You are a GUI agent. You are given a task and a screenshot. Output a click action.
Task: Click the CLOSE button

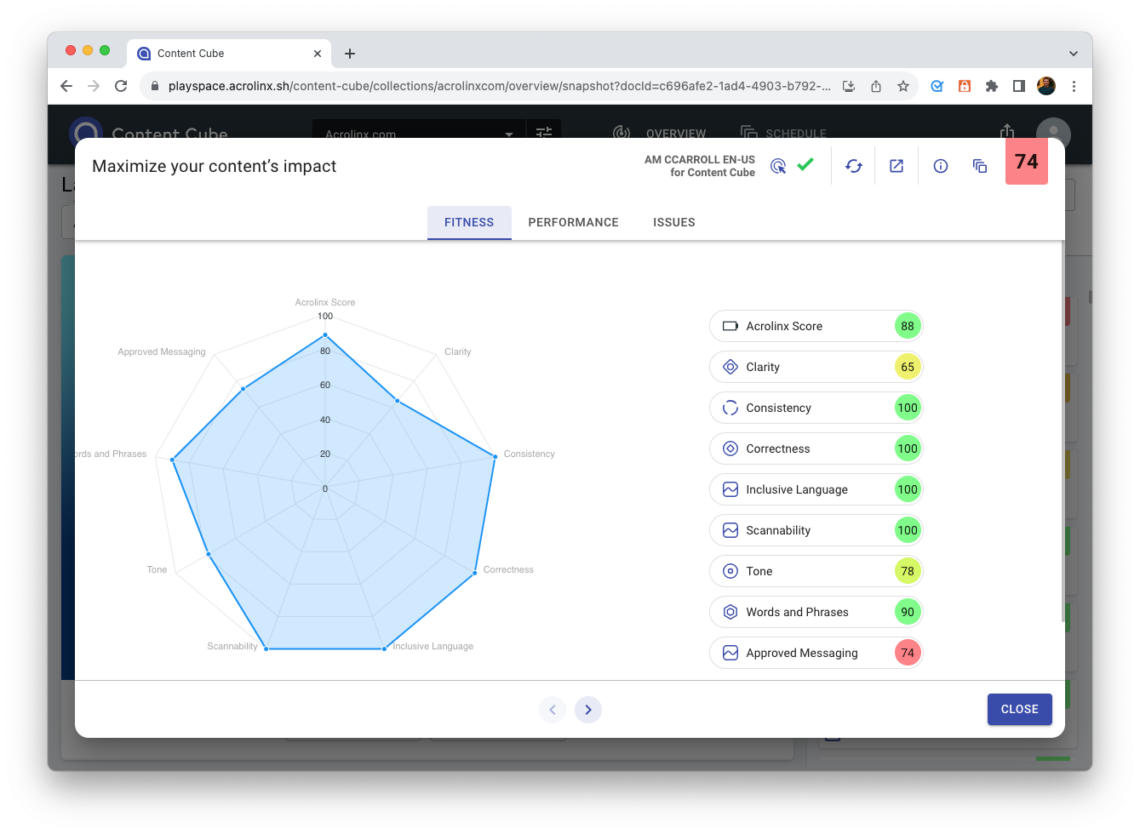coord(1019,709)
